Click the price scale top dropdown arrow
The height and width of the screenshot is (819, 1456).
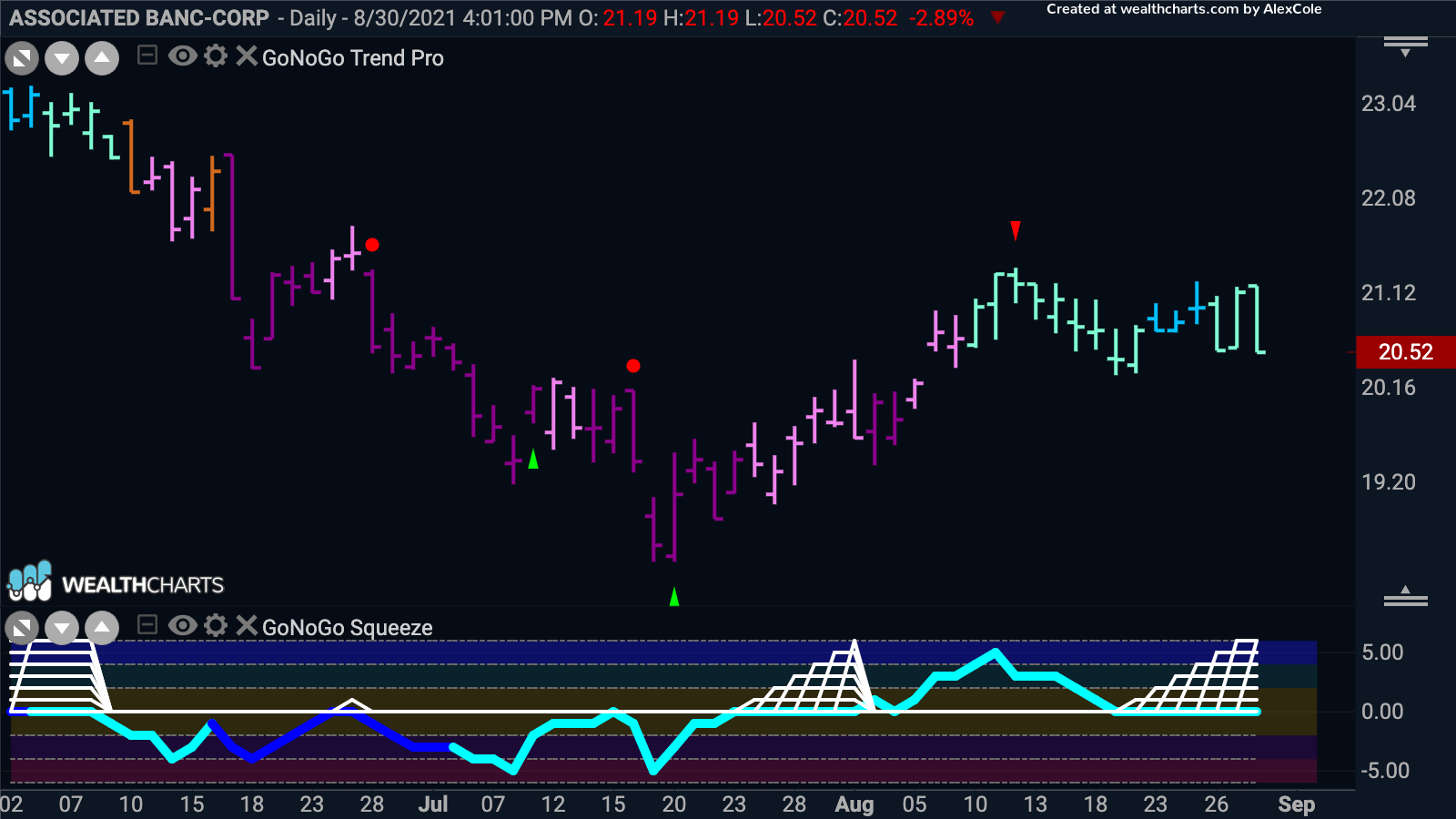pos(1406,46)
